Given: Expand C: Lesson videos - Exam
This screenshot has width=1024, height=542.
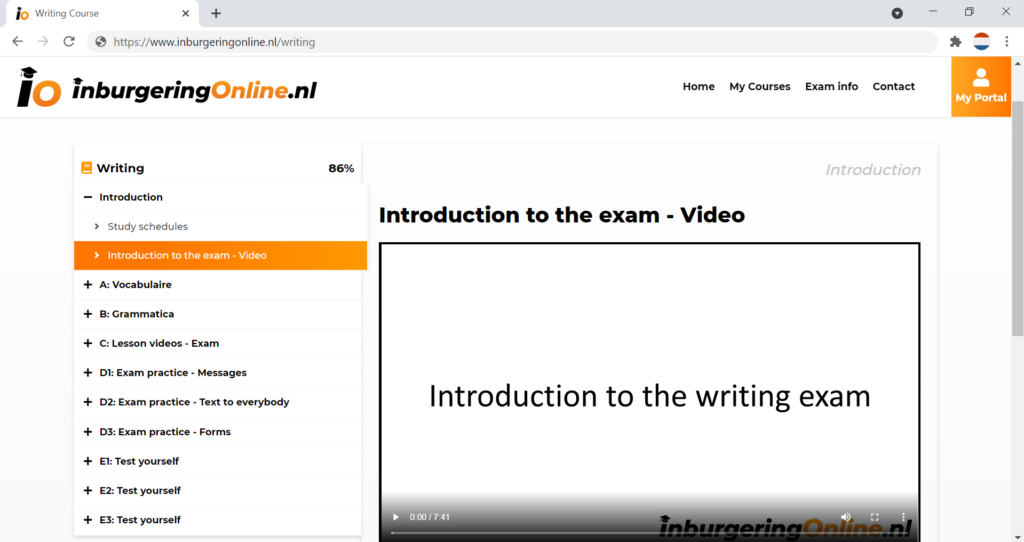Looking at the screenshot, I should (88, 343).
